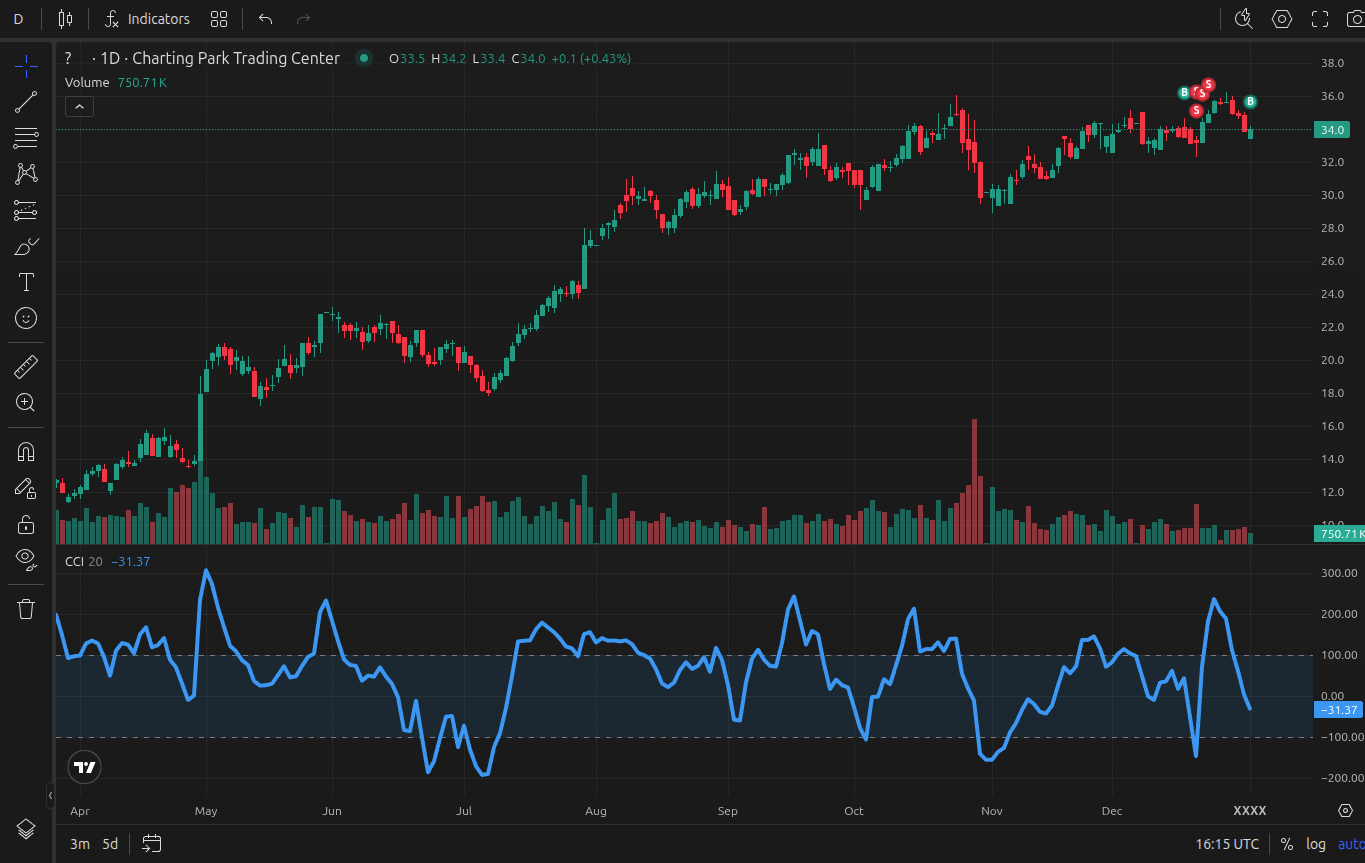Toggle lock all drawings

tap(26, 524)
